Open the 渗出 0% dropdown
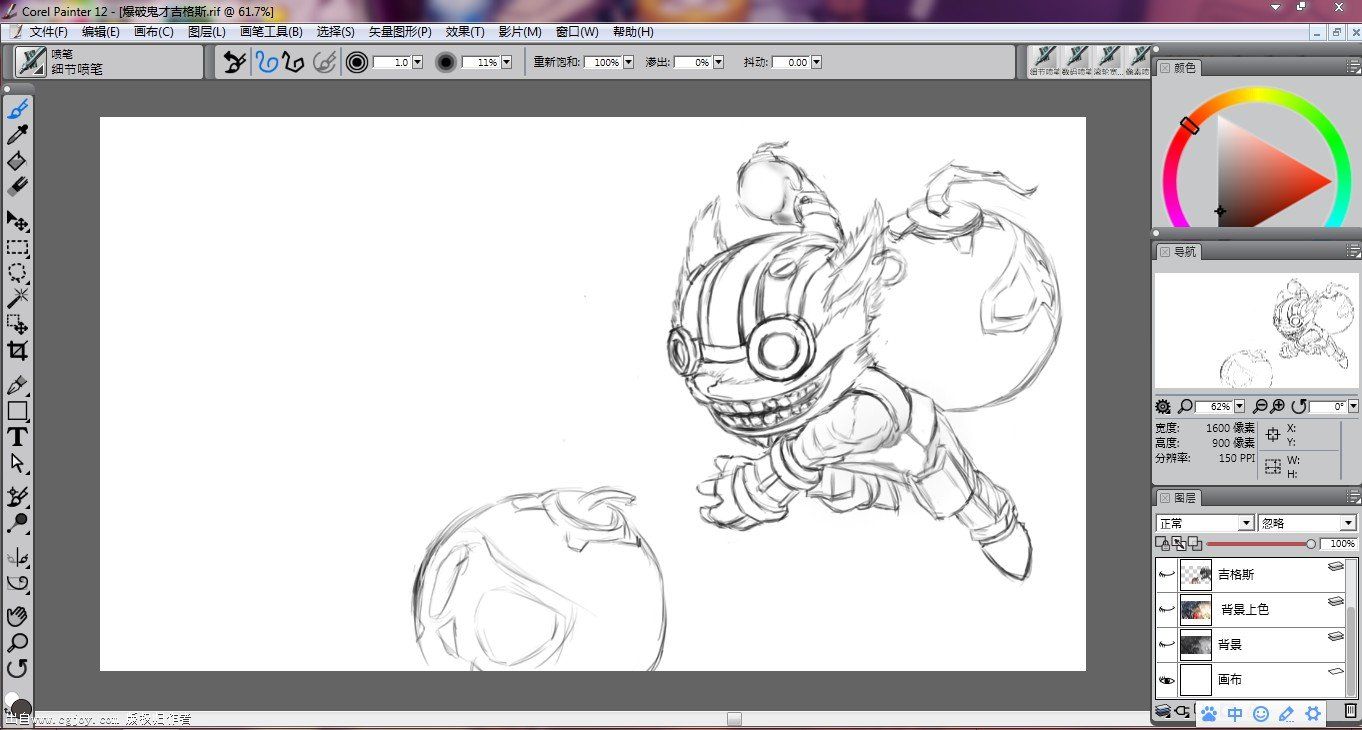1362x730 pixels. click(x=717, y=62)
